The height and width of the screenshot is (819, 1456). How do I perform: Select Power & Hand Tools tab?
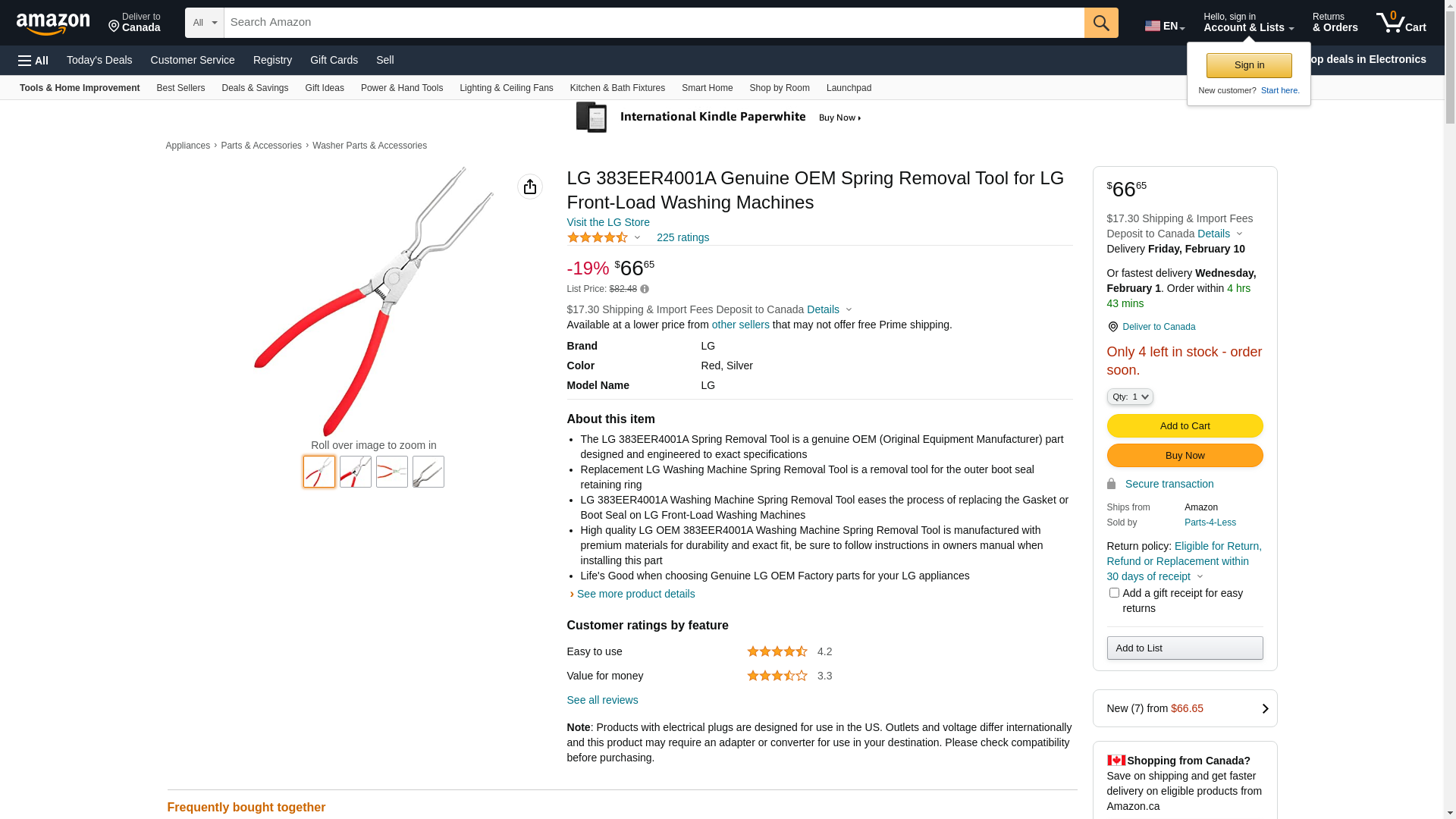tap(401, 88)
